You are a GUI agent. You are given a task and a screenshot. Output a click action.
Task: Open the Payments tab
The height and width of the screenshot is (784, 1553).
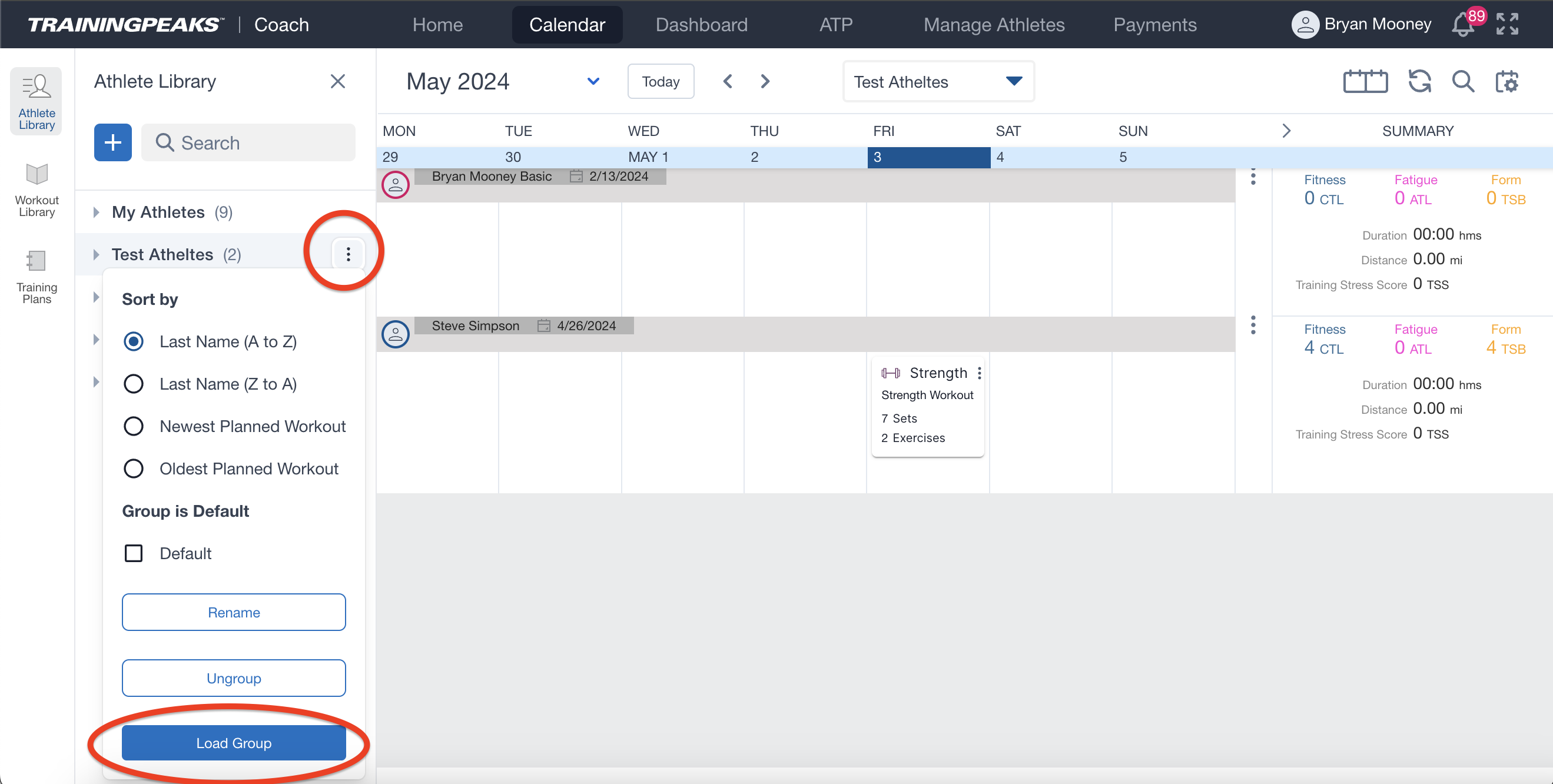tap(1154, 25)
